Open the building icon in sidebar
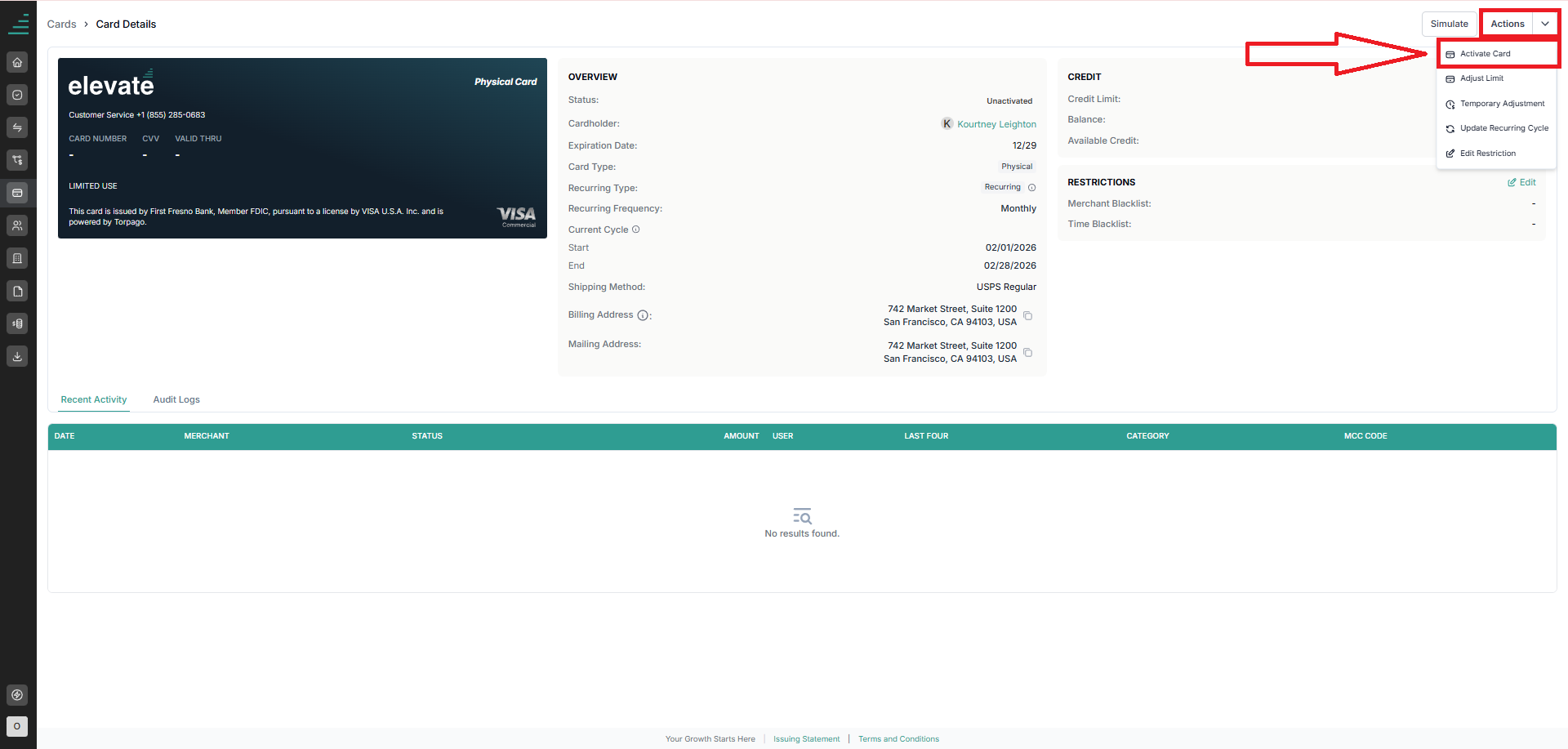1568x749 pixels. 17,258
